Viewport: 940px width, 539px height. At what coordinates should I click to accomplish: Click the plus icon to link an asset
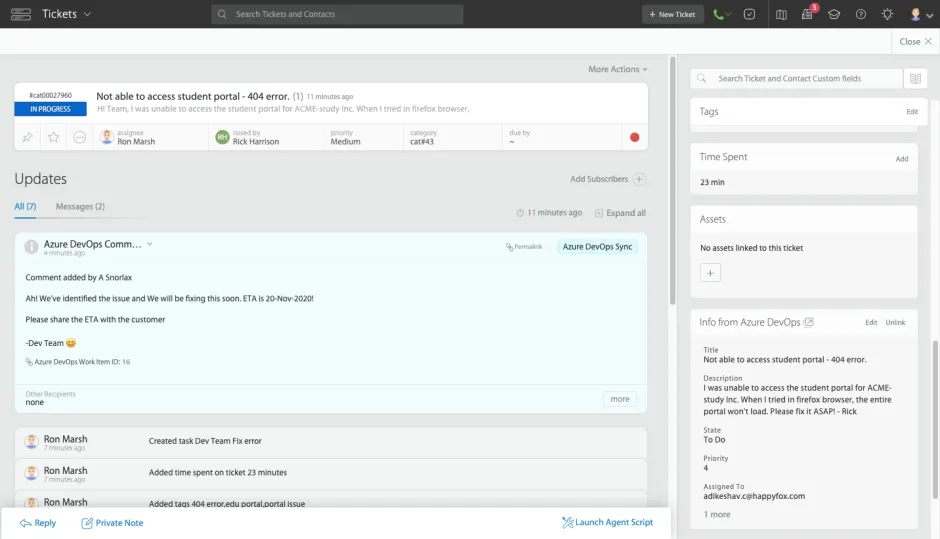710,272
